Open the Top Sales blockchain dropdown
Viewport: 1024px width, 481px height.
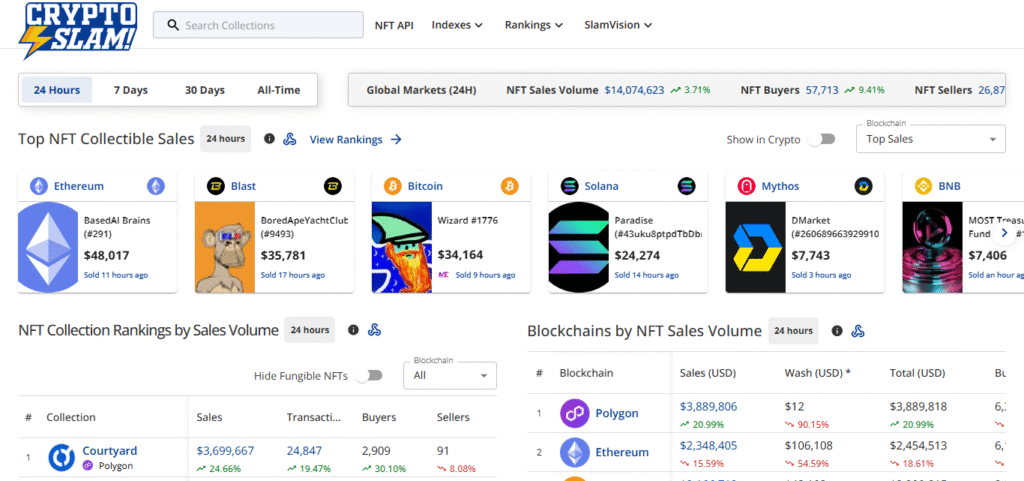[x=931, y=139]
